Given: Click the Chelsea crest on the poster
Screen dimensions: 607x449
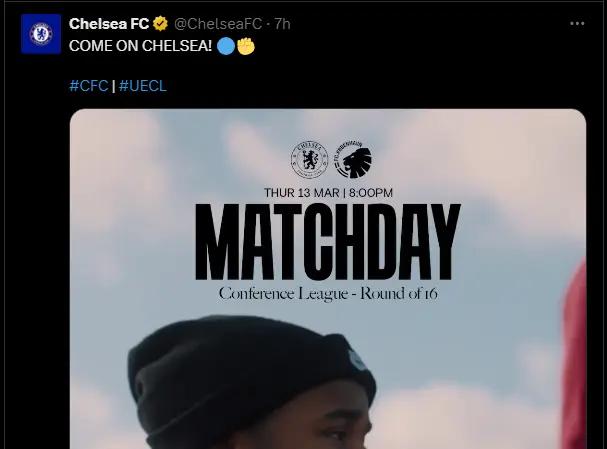Looking at the screenshot, I should (x=310, y=159).
